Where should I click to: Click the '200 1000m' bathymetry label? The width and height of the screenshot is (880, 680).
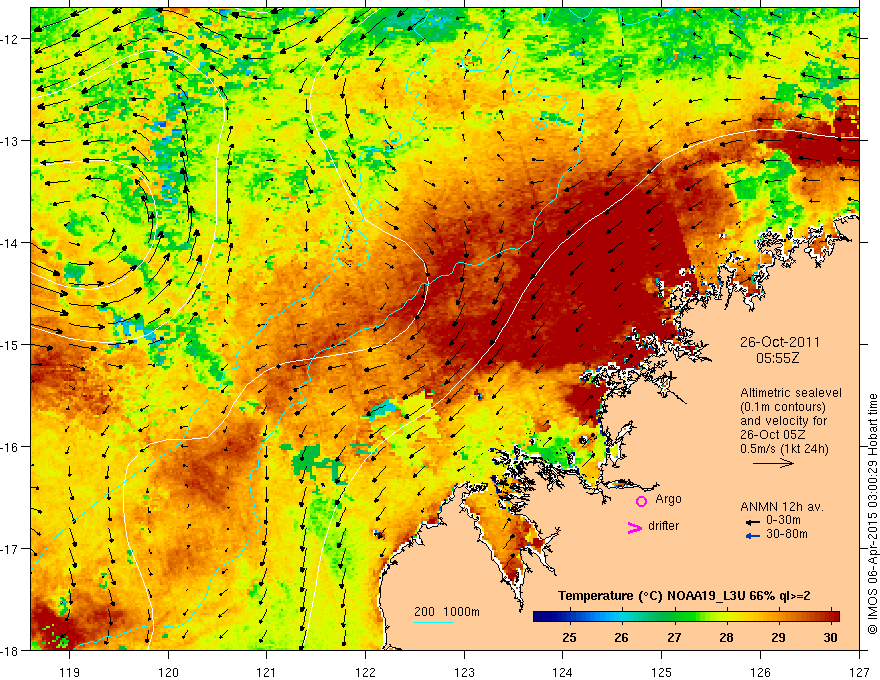point(447,612)
